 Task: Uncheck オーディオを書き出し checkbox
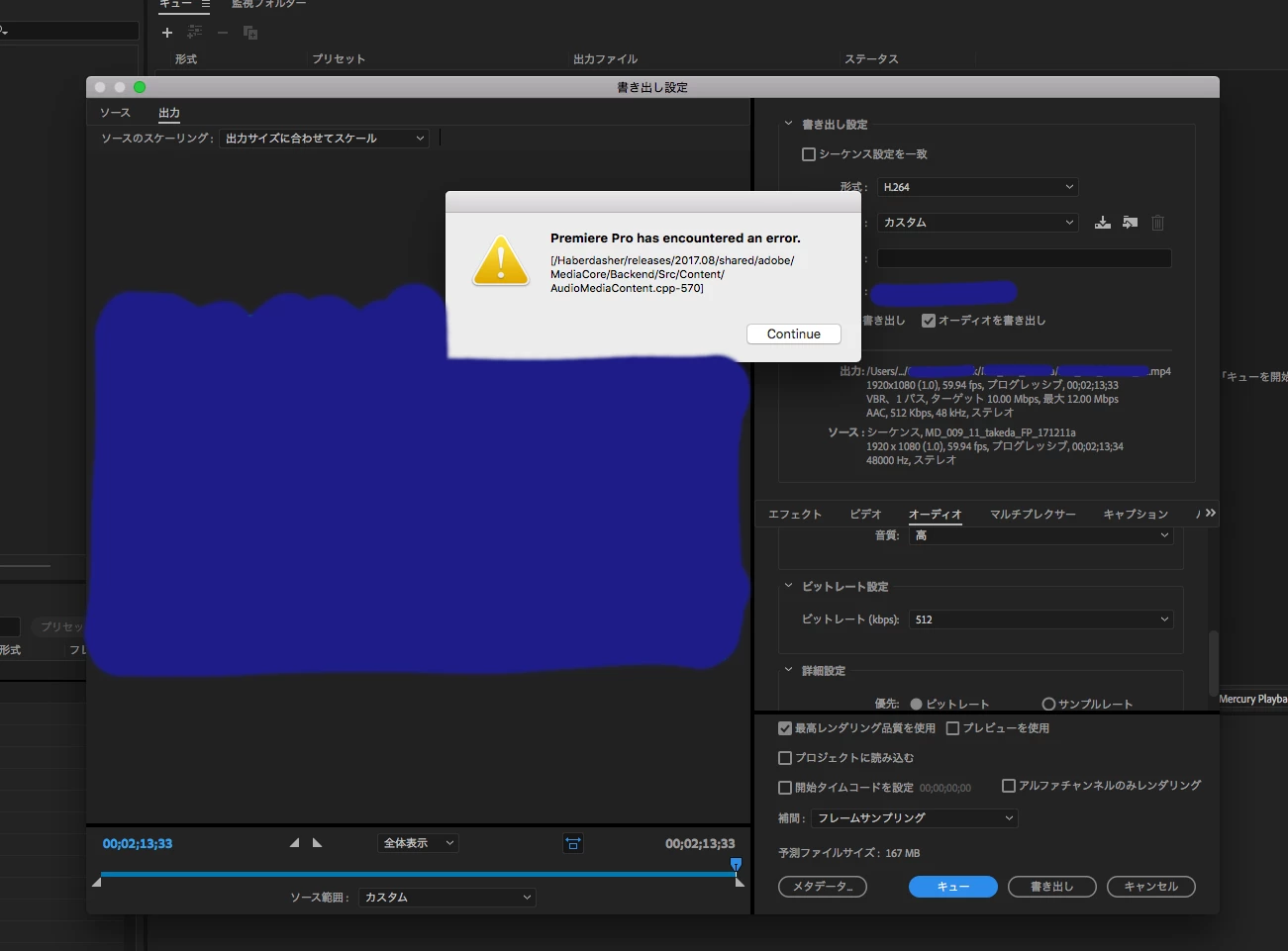click(929, 321)
